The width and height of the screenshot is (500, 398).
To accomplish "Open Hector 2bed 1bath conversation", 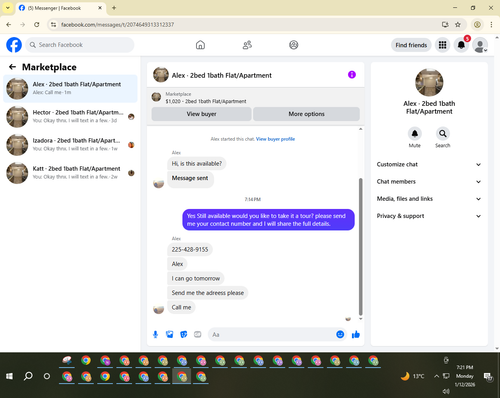I will pyautogui.click(x=70, y=116).
